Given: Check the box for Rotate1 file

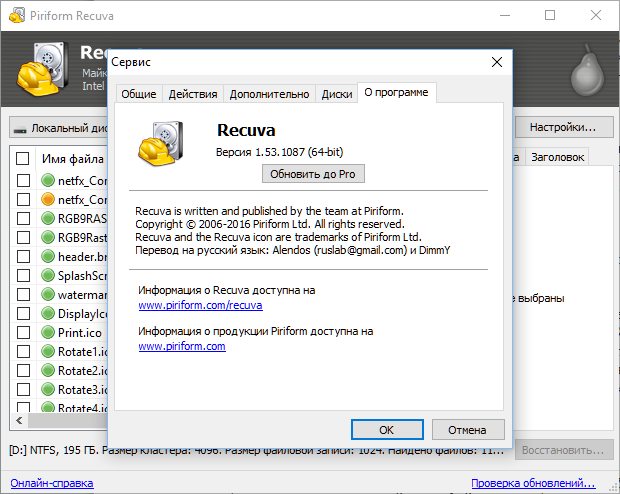Looking at the screenshot, I should click(x=23, y=351).
